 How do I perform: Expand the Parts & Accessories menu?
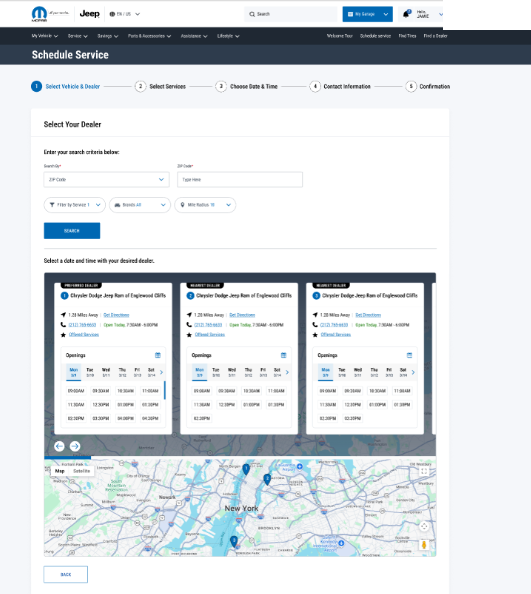(x=149, y=36)
